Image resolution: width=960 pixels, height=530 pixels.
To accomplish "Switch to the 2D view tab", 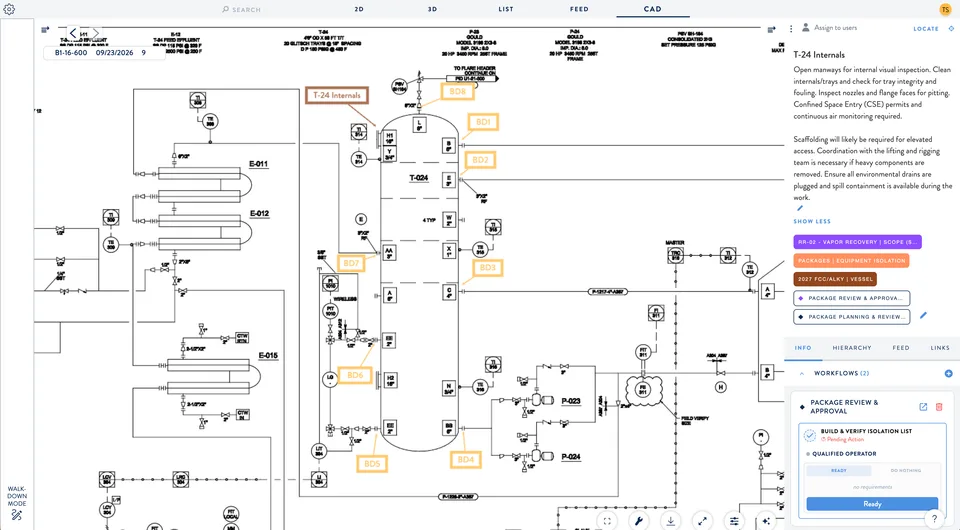I will [359, 9].
